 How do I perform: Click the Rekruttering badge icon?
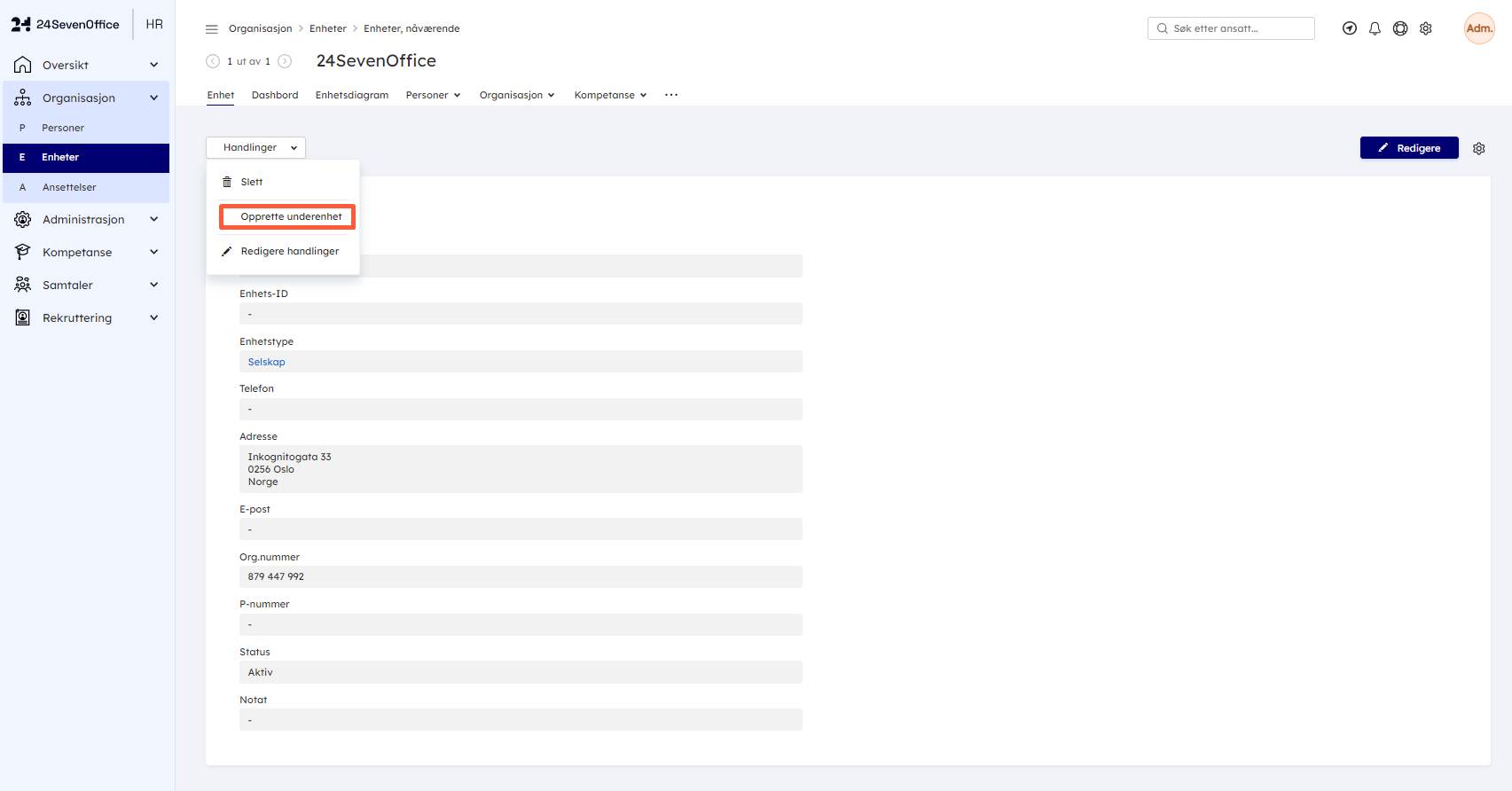click(x=23, y=317)
